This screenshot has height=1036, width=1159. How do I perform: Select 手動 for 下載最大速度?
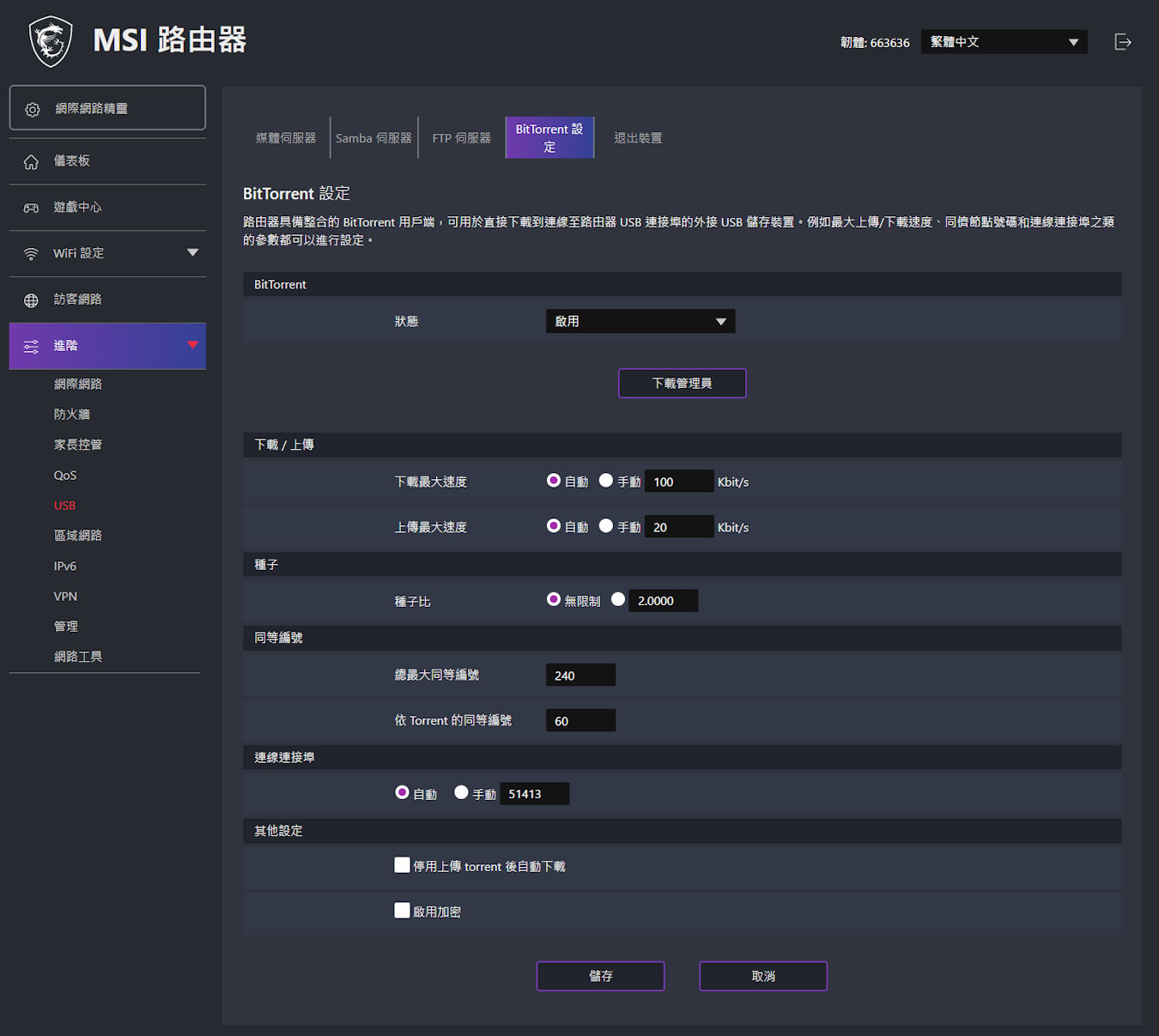tap(606, 481)
